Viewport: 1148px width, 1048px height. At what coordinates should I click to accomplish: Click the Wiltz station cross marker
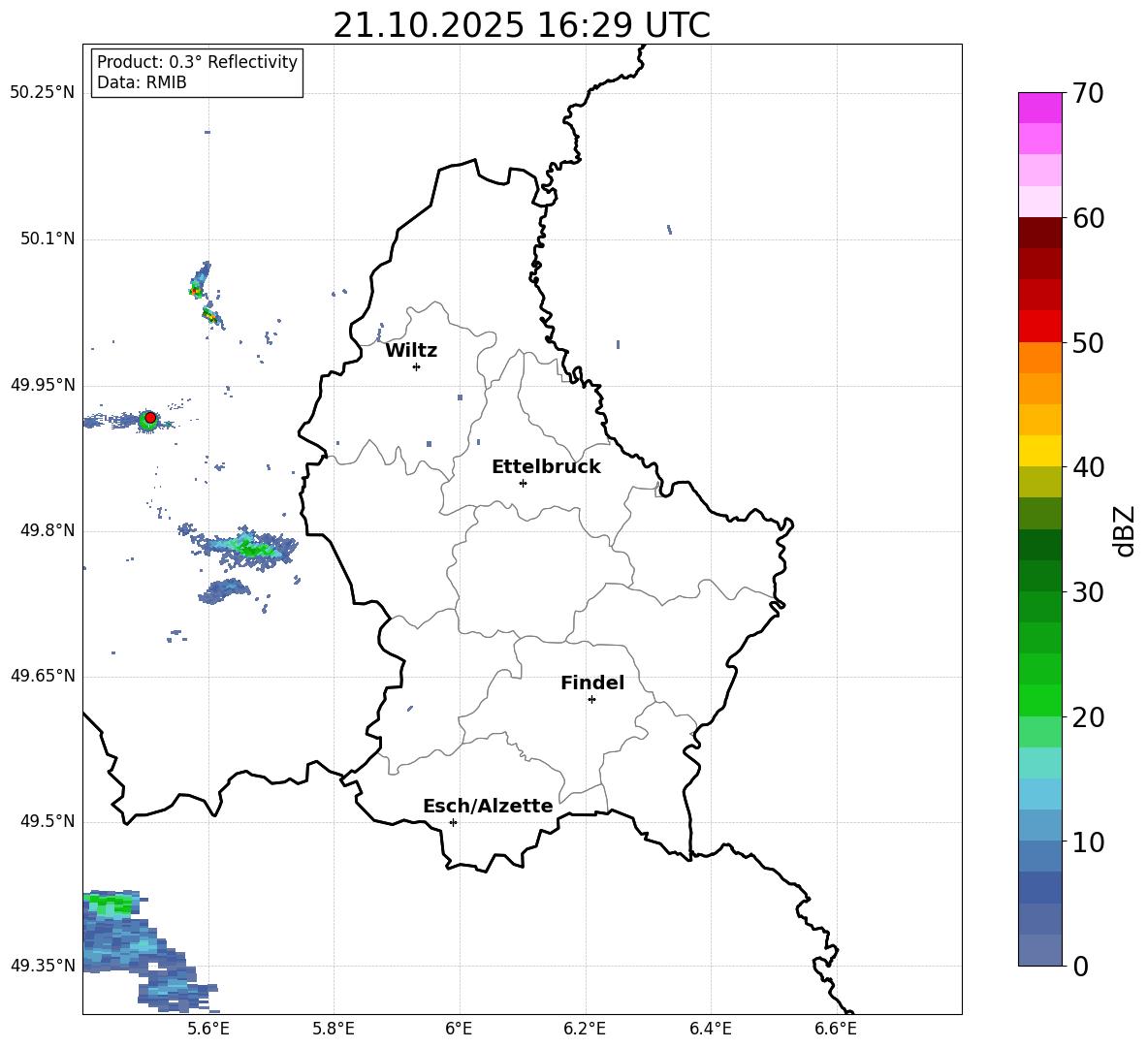click(416, 366)
